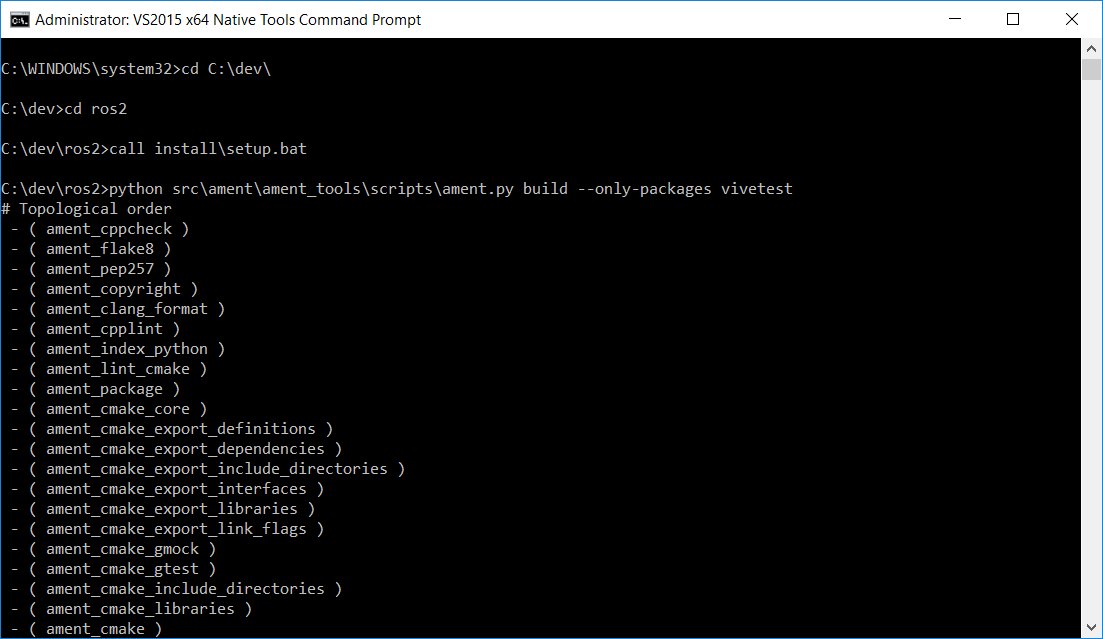Close the VS2015 Native Tools window

click(1071, 19)
